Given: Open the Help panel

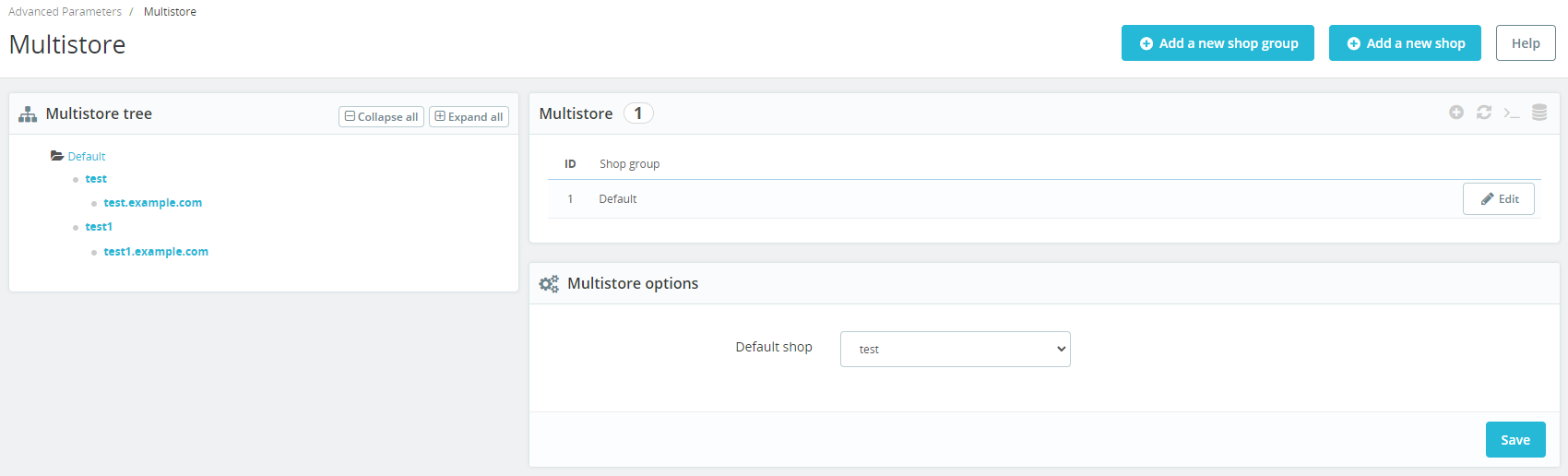Looking at the screenshot, I should (x=1526, y=43).
